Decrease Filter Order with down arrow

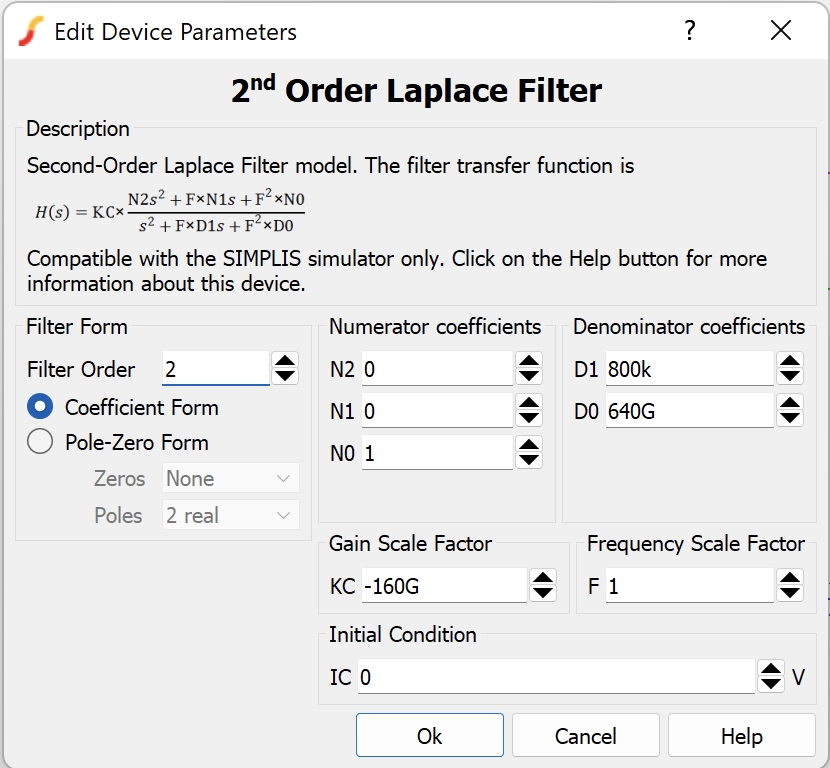pyautogui.click(x=285, y=376)
